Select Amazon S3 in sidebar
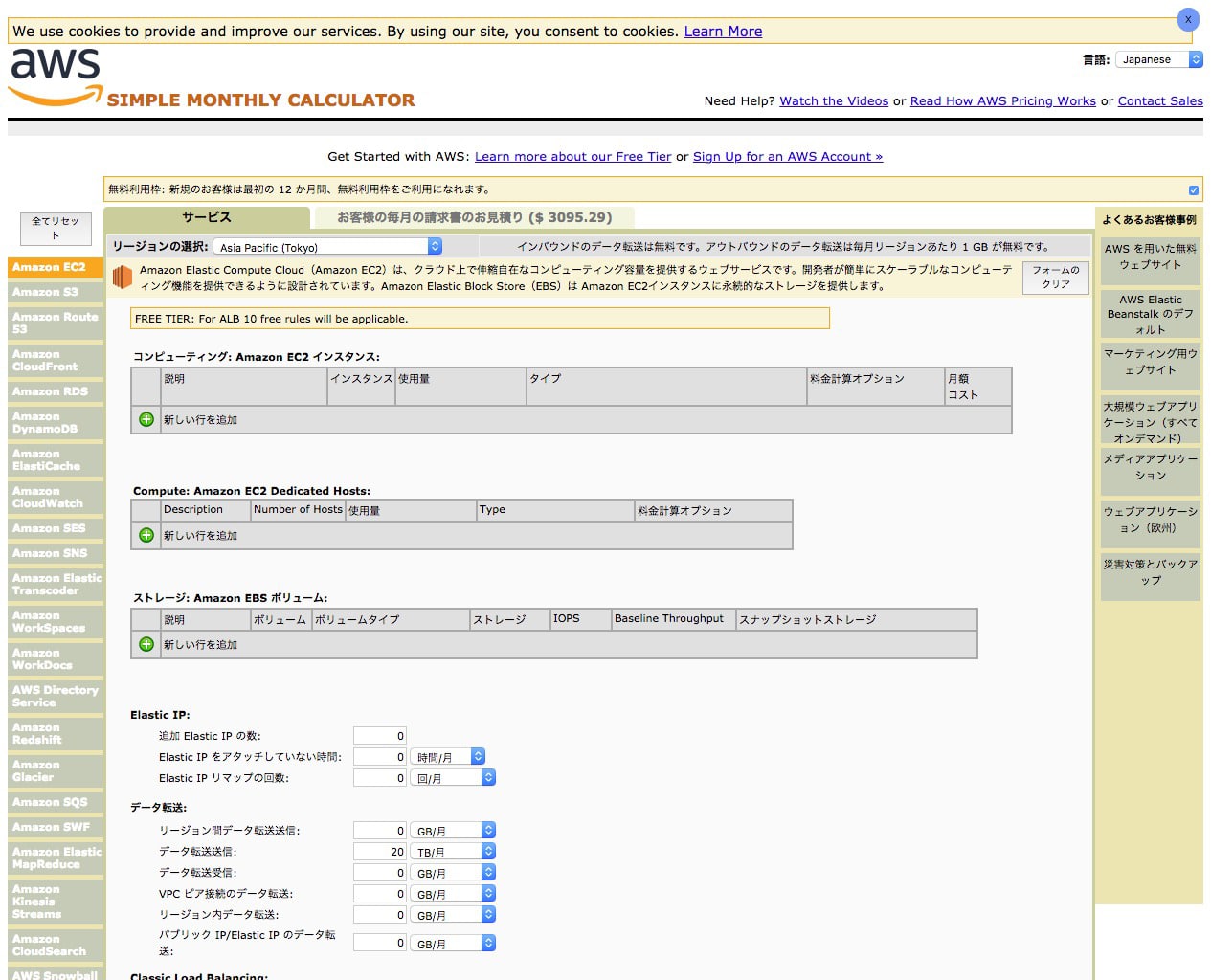 coord(56,292)
